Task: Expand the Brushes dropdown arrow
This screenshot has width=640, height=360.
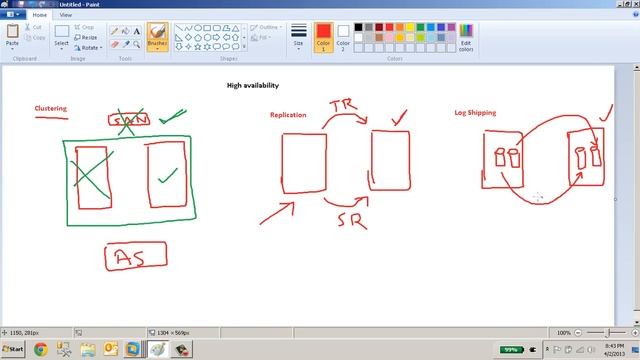Action: click(157, 49)
